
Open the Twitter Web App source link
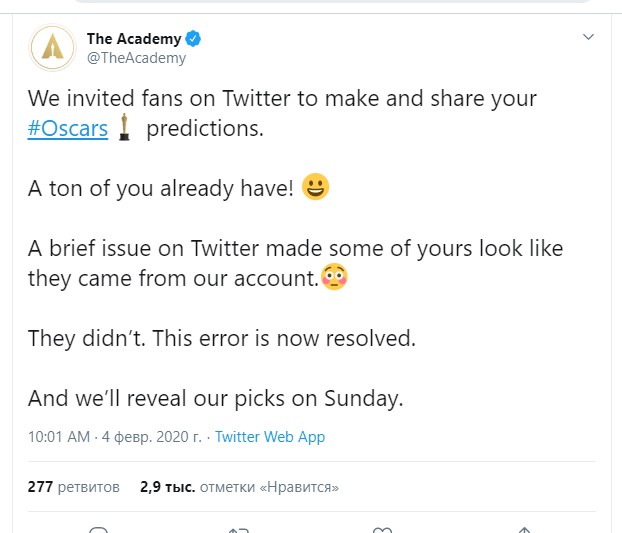[x=269, y=437]
